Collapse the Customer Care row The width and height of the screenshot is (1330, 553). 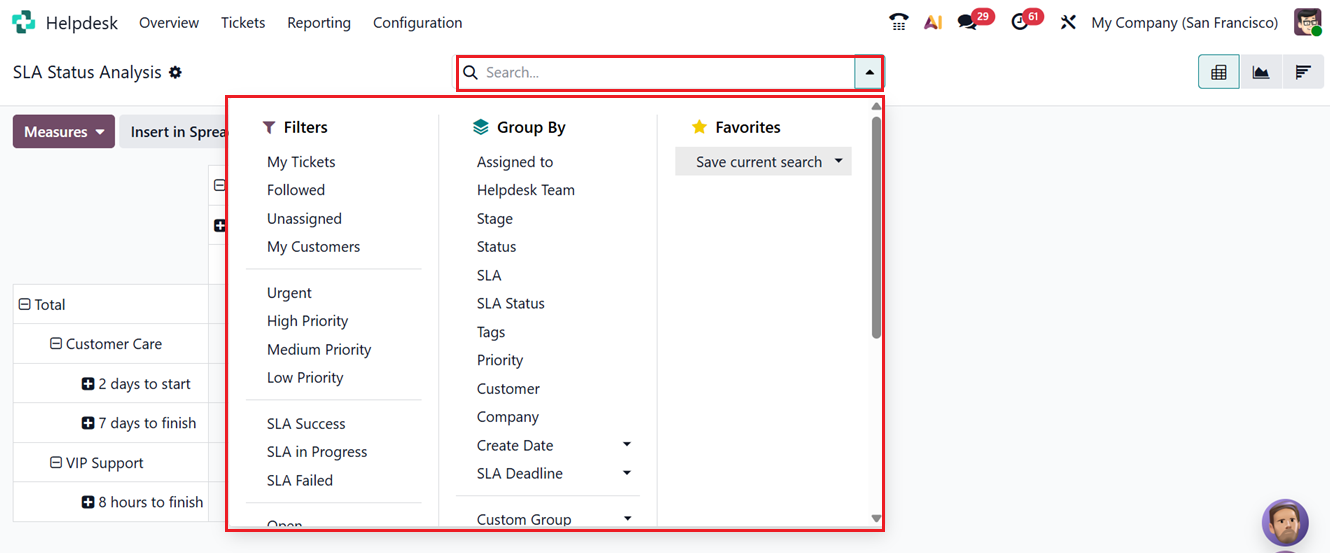[x=57, y=344]
